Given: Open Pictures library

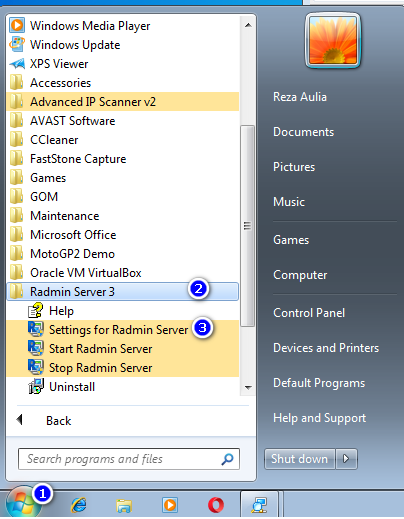Looking at the screenshot, I should (294, 167).
